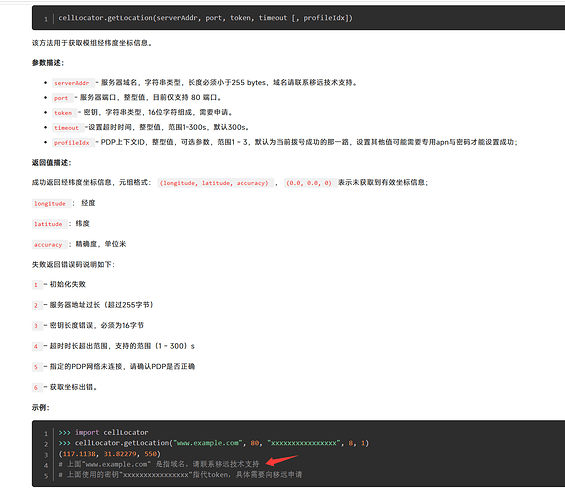Click the token comment on example line 5
Screen dimensions: 565x500
point(181,475)
